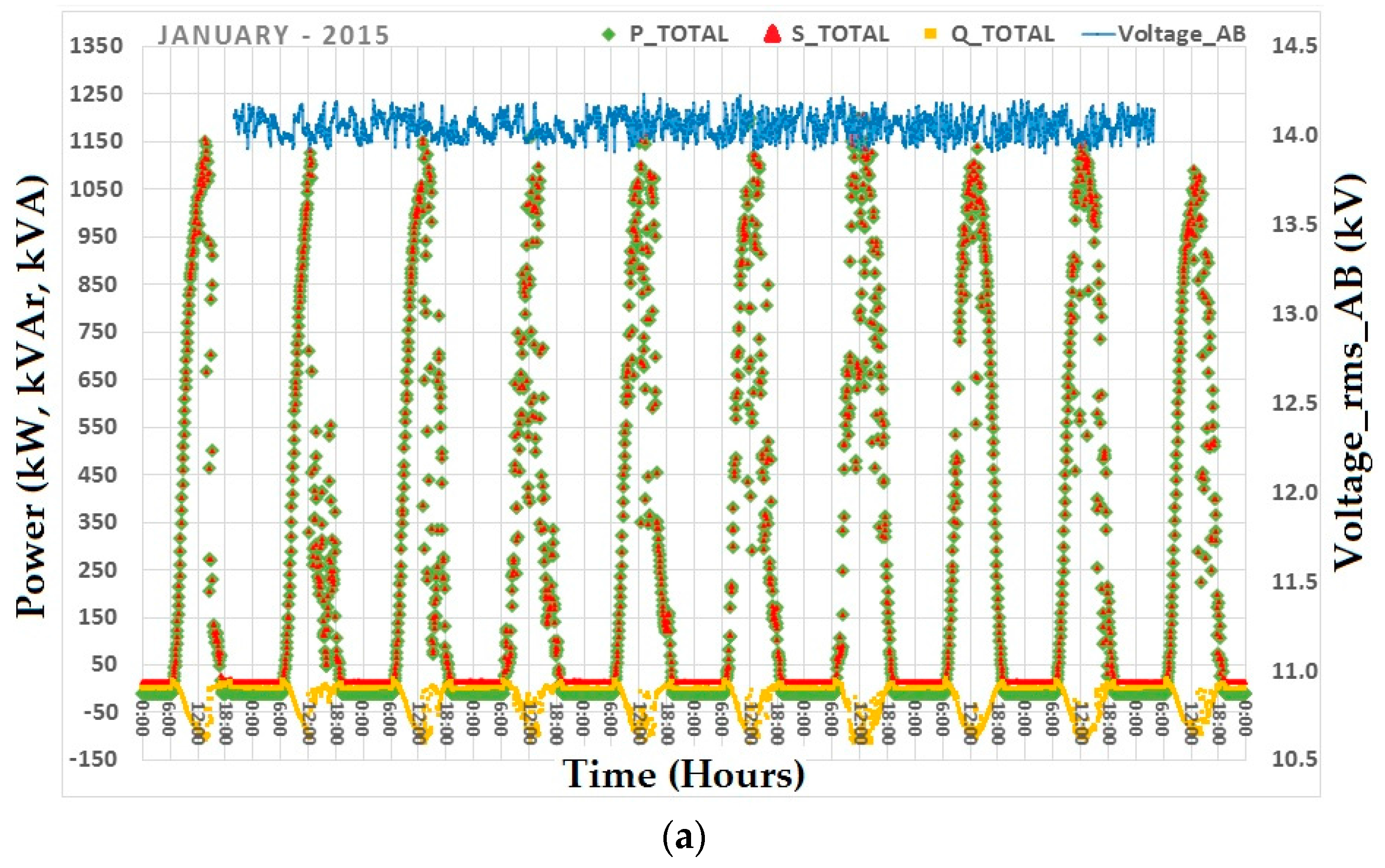Click the 650 tick label on left axis
This screenshot has height=868, width=1385.
pos(98,380)
